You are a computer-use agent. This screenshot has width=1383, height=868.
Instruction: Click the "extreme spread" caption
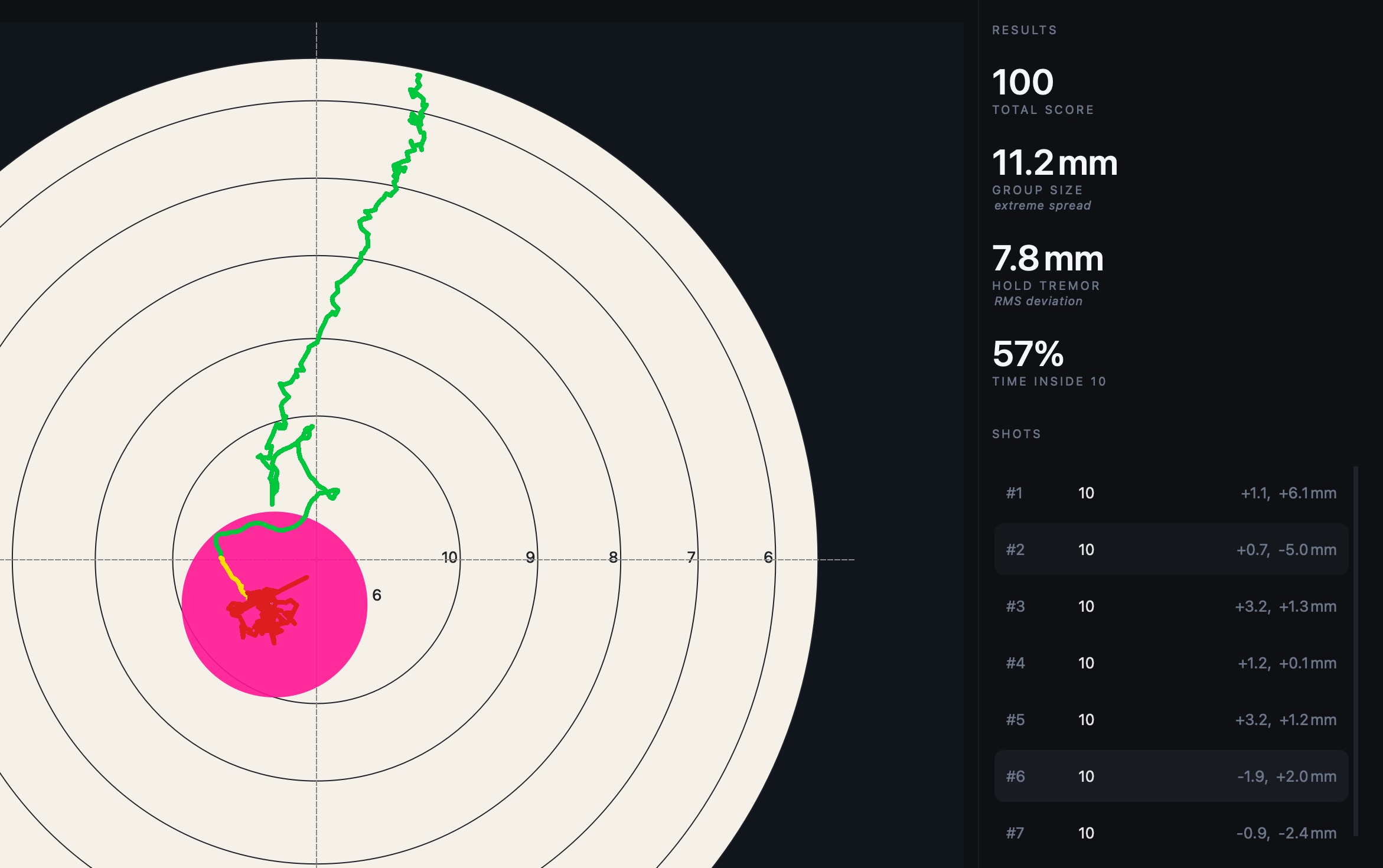[x=1042, y=205]
